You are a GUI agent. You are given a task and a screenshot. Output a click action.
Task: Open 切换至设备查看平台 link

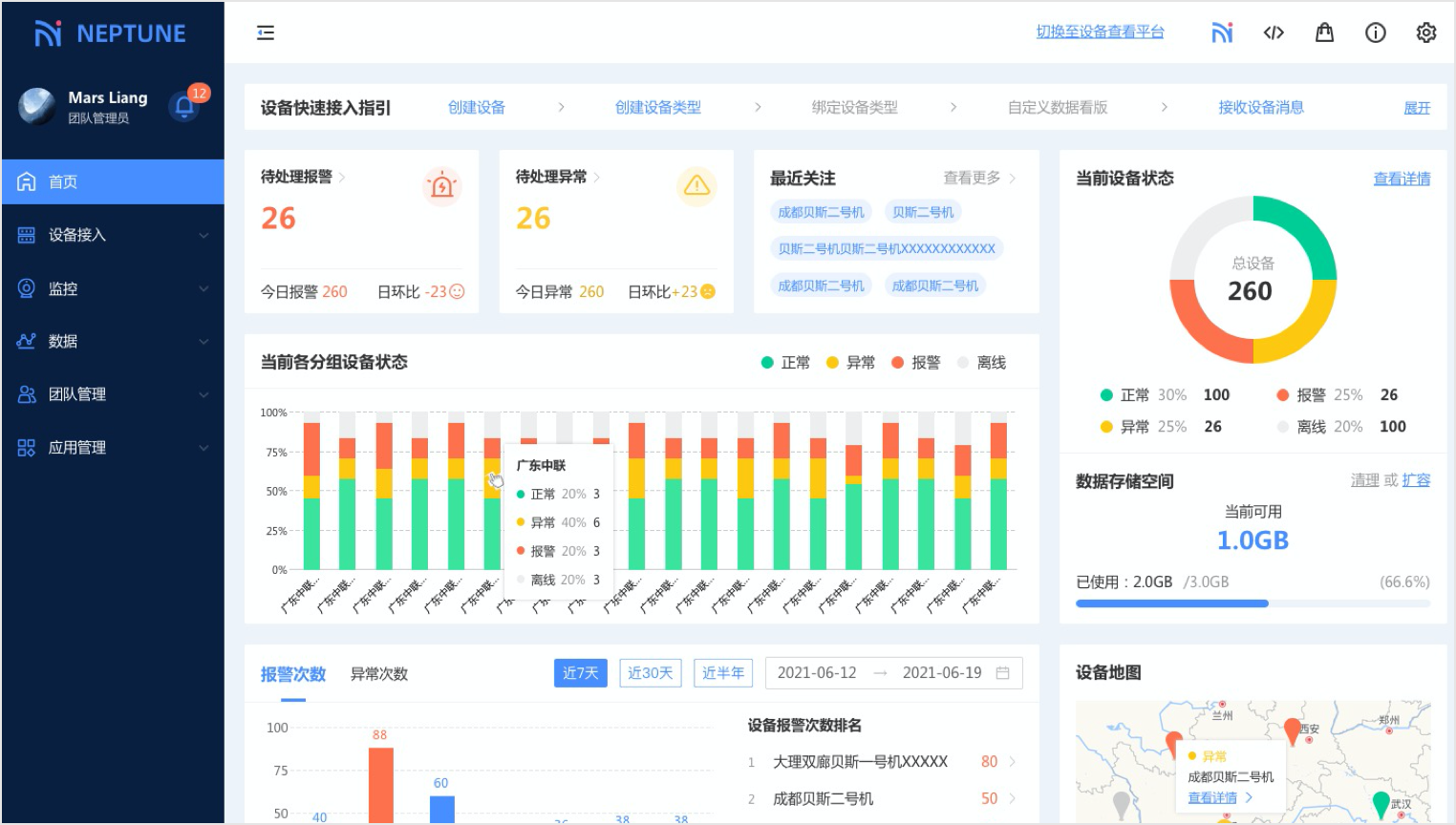(1100, 32)
